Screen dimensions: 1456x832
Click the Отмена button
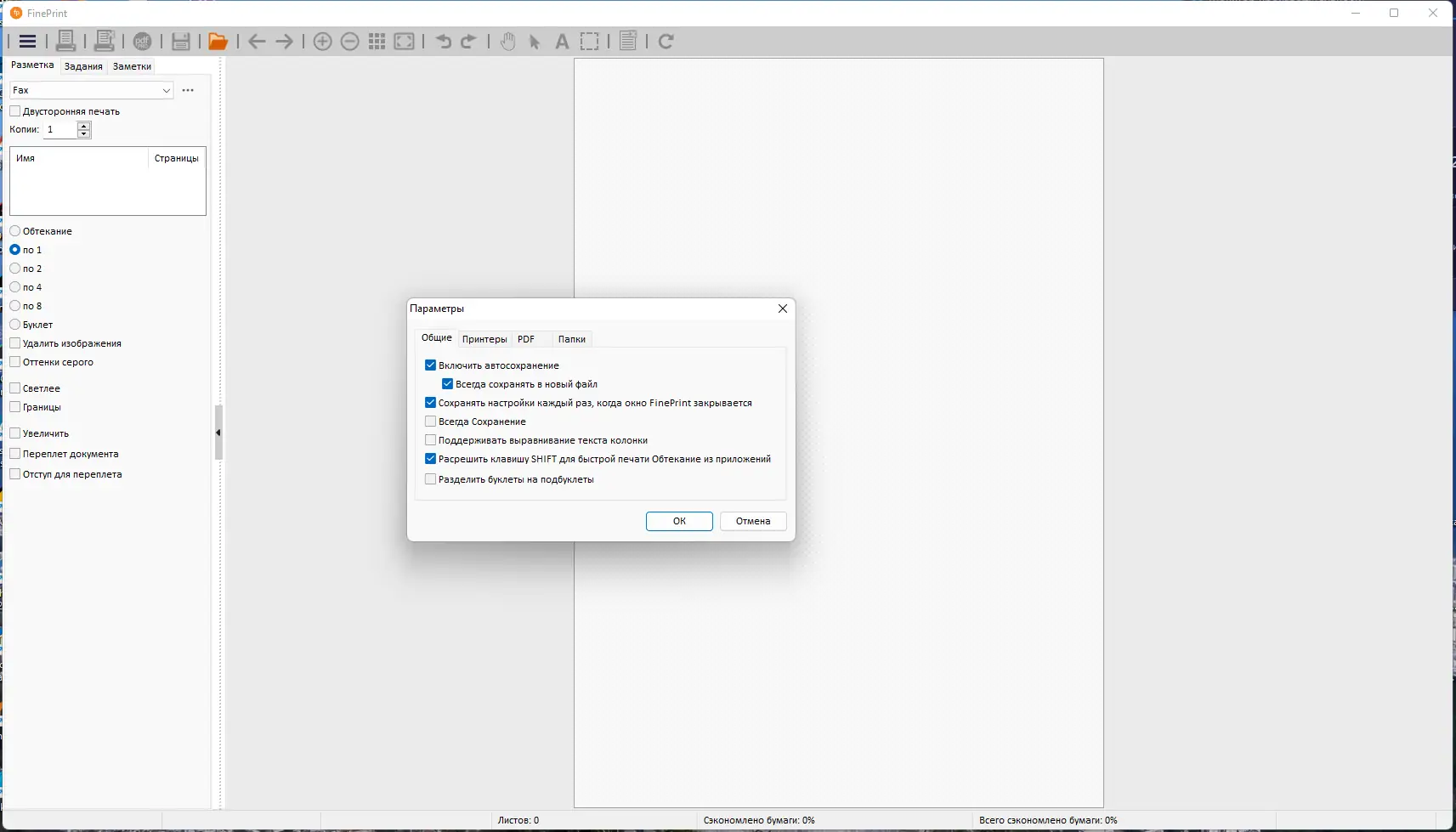(753, 521)
